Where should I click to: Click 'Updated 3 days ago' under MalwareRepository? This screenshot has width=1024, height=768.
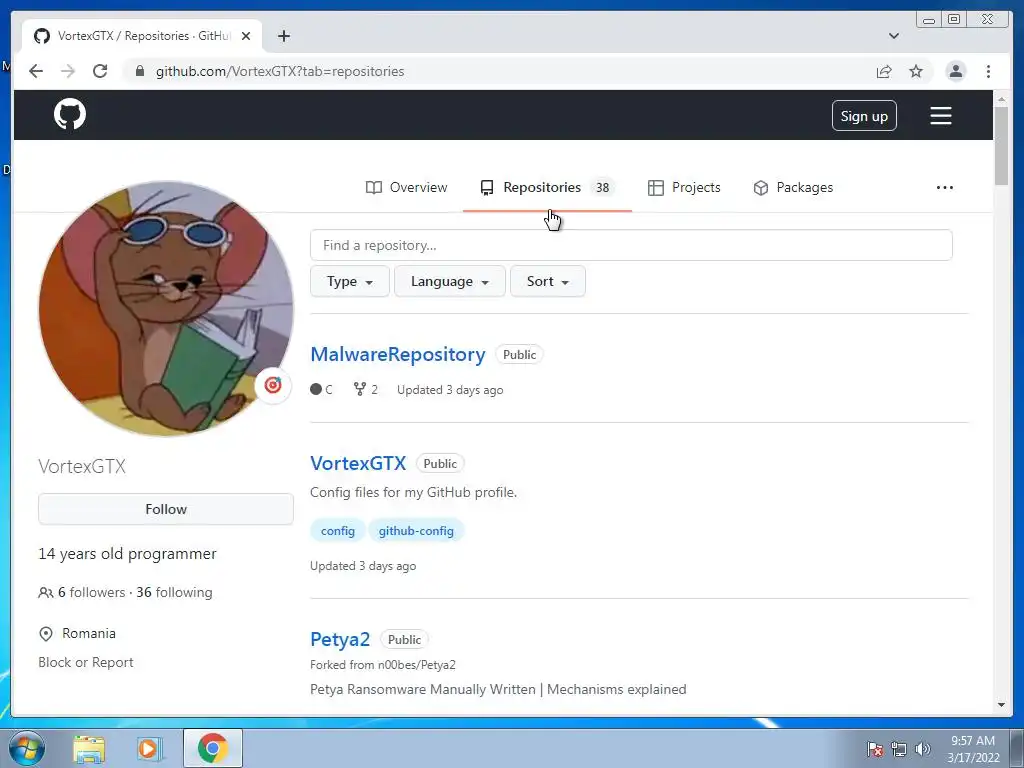point(450,390)
